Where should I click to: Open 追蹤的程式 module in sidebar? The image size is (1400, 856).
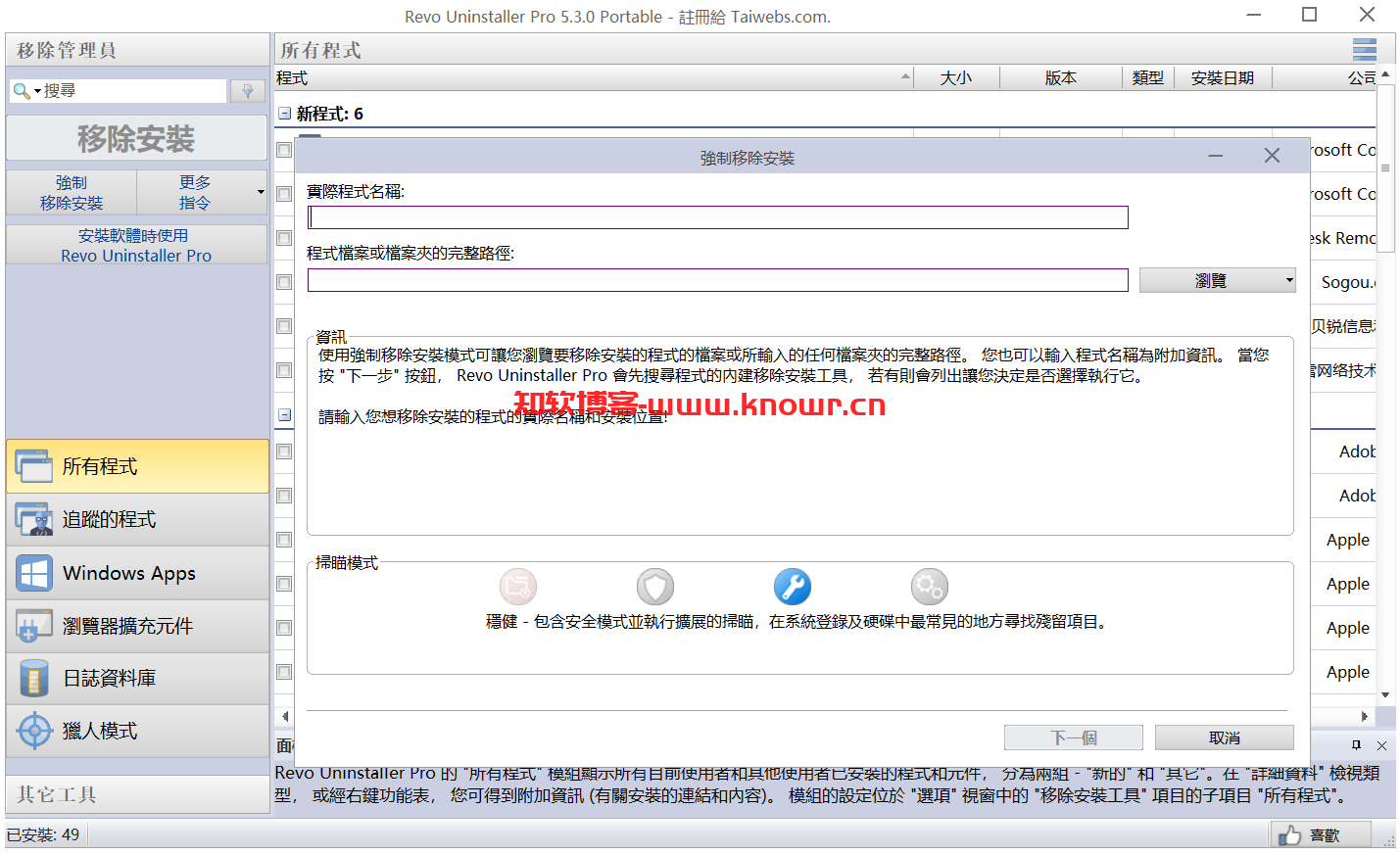[137, 519]
